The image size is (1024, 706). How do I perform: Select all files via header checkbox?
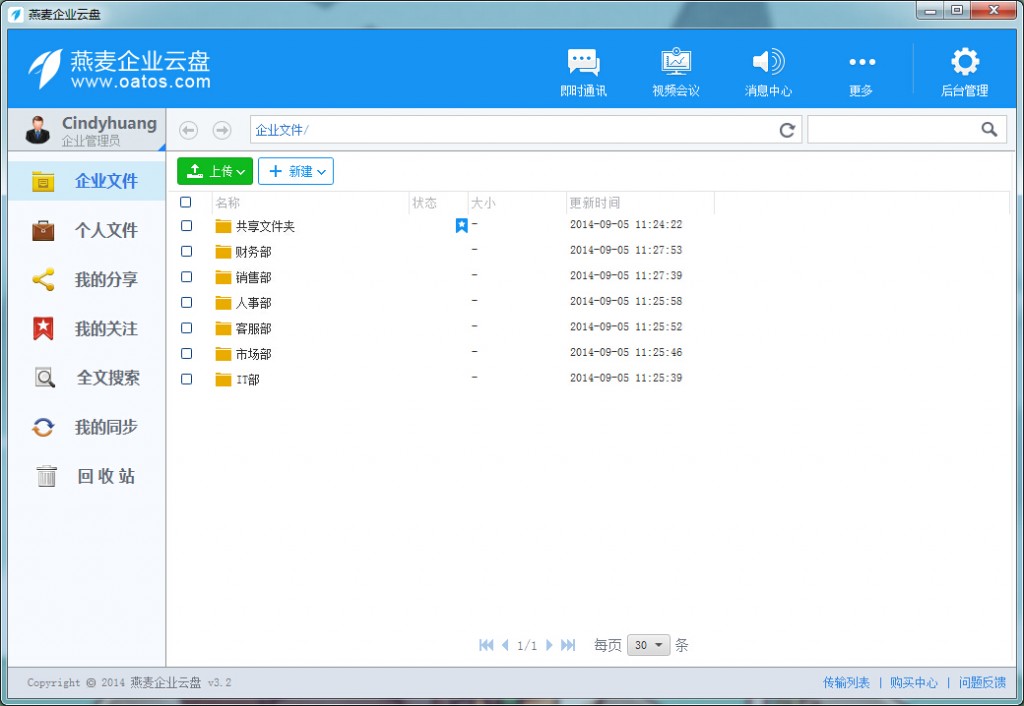[x=186, y=201]
